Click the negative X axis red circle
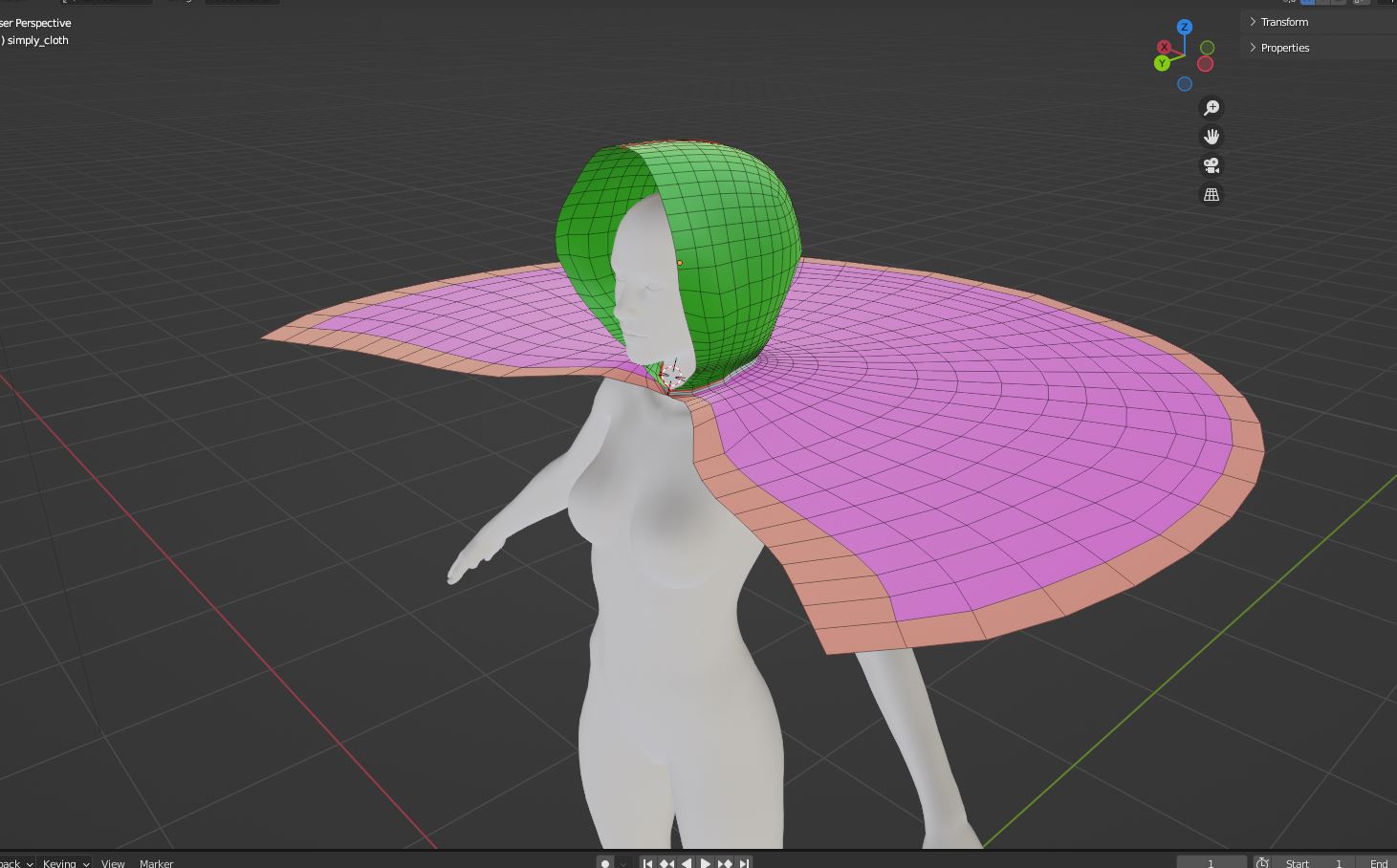Viewport: 1397px width, 868px height. 1205,64
